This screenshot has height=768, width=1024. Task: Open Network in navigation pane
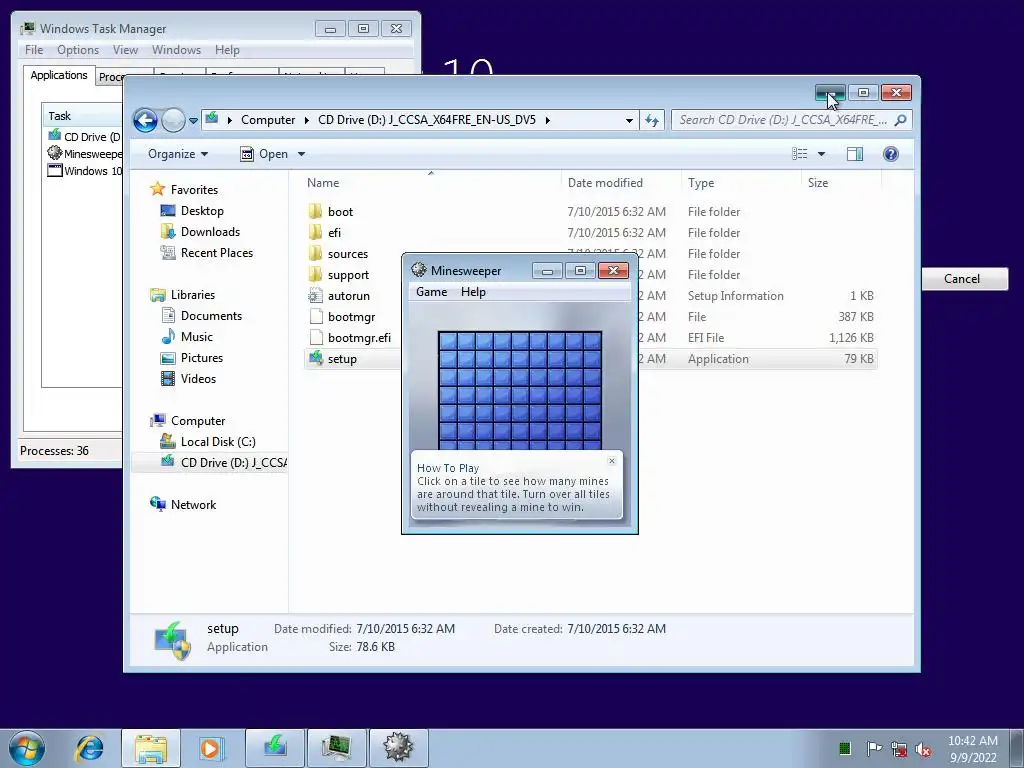click(x=193, y=504)
